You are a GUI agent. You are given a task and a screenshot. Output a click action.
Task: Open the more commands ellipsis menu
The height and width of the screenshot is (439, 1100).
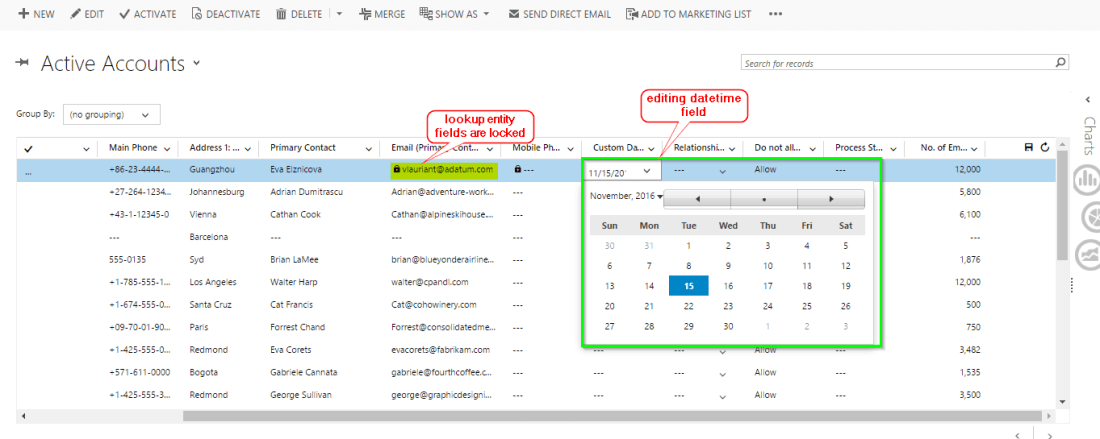tap(776, 14)
